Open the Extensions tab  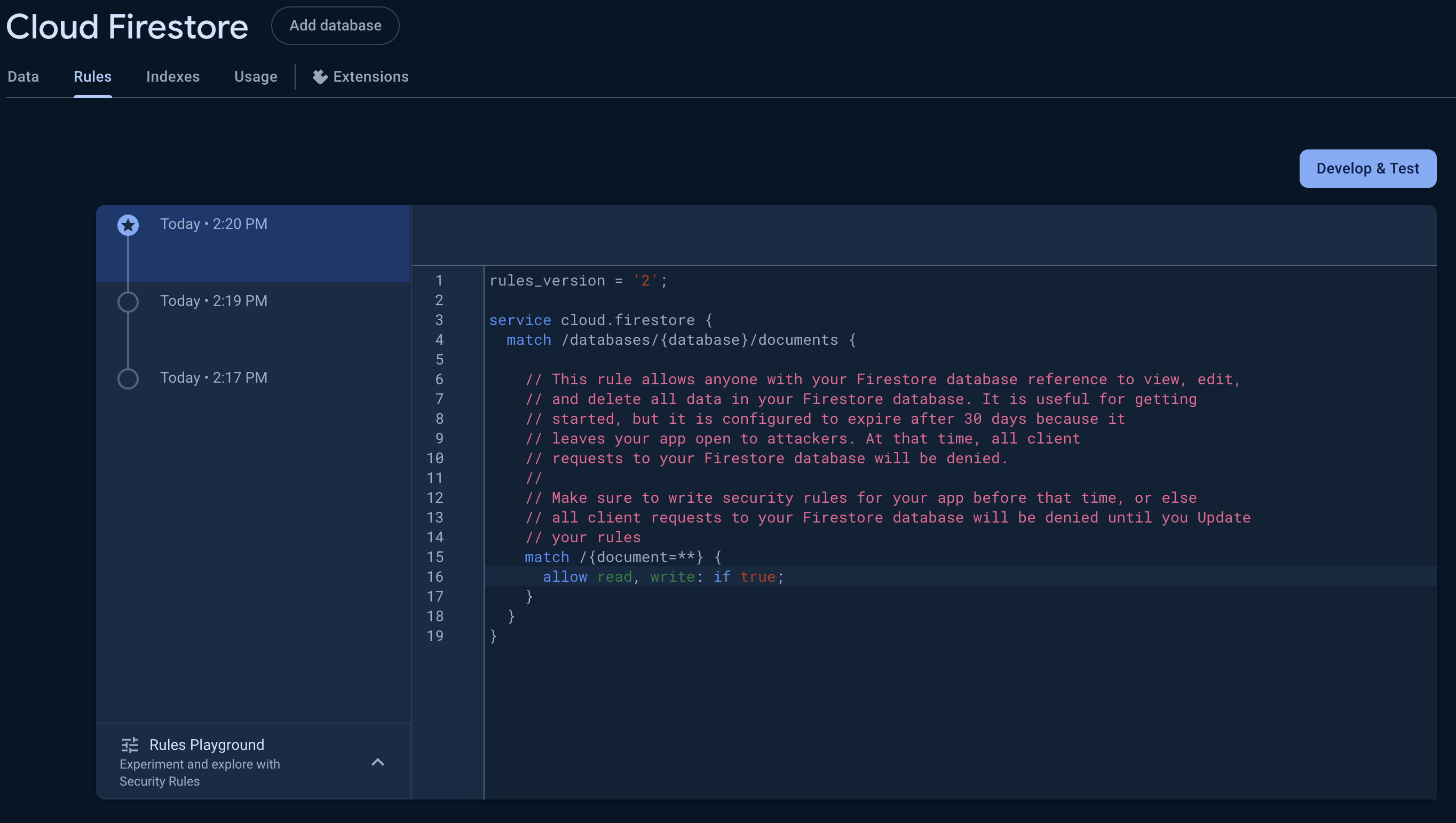tap(370, 77)
